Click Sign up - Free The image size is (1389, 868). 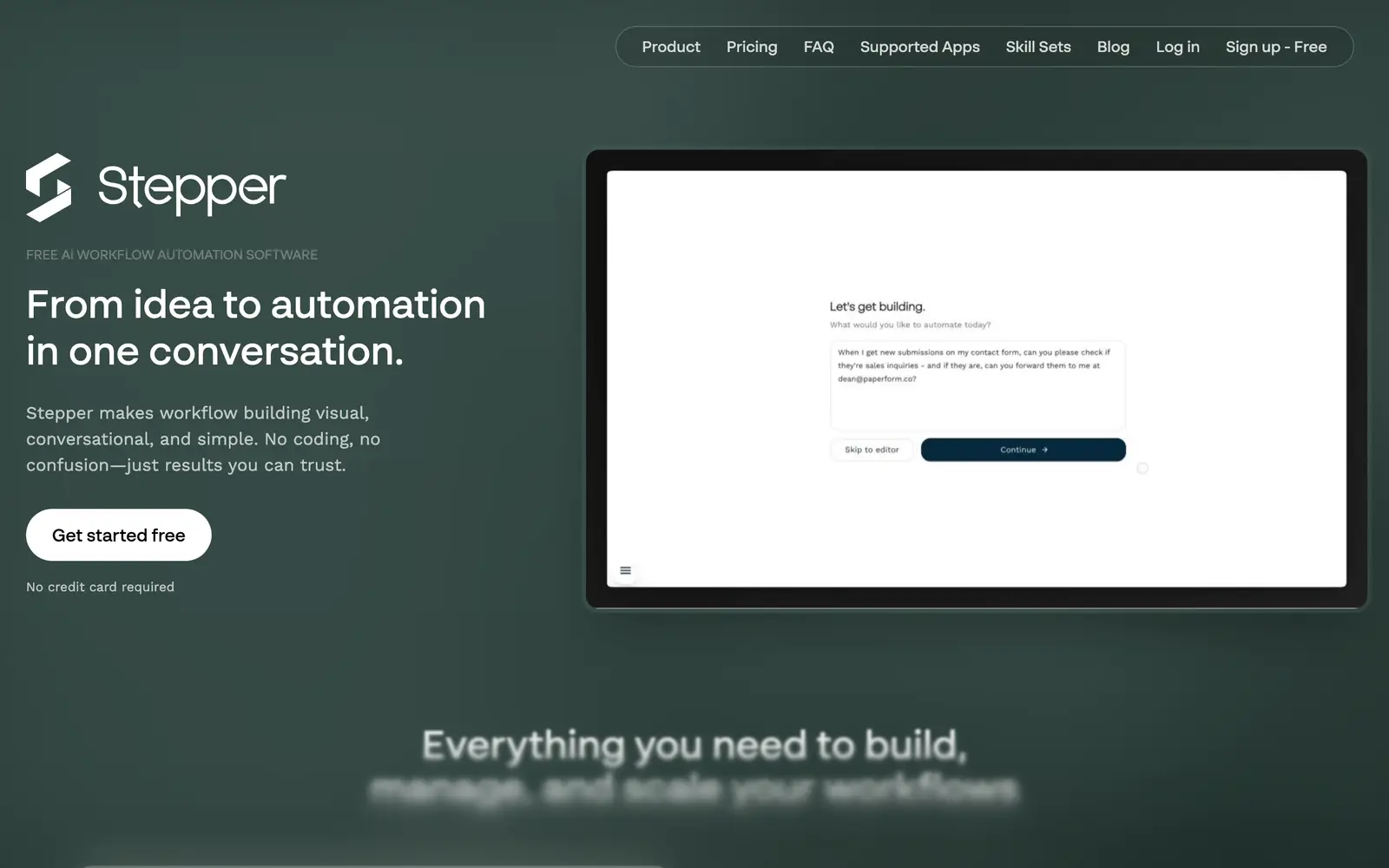click(1276, 47)
